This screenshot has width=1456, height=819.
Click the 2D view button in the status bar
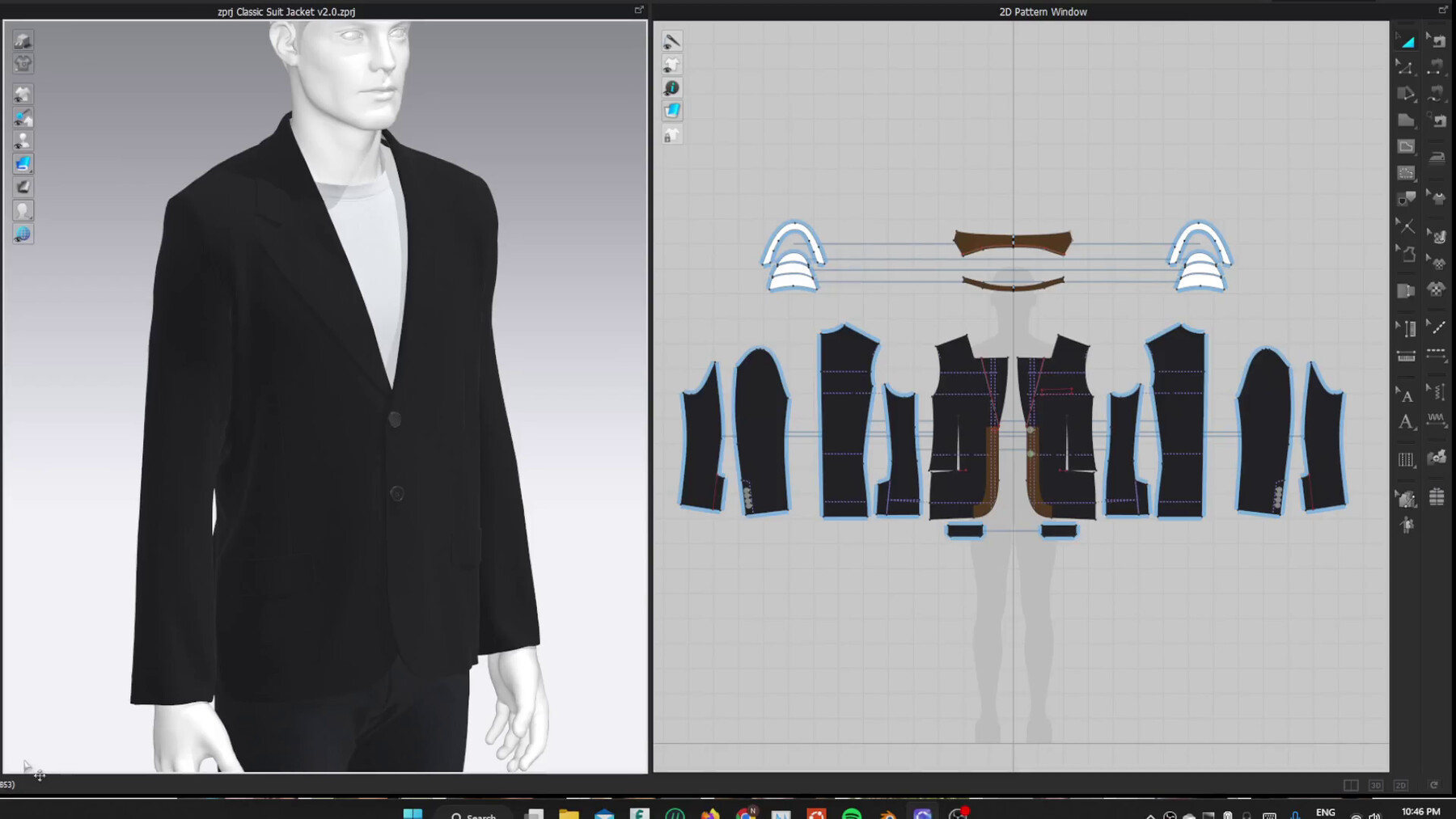[1401, 785]
